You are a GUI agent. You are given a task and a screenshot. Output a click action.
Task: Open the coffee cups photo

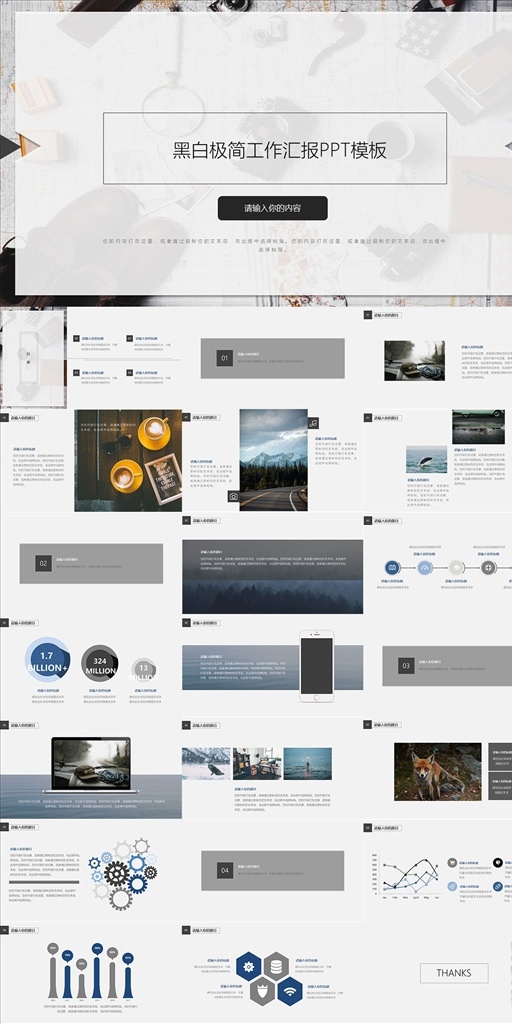pyautogui.click(x=128, y=460)
